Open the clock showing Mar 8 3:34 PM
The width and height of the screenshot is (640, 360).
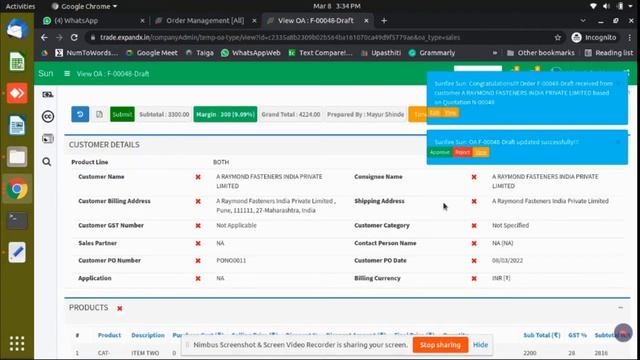(x=337, y=6)
